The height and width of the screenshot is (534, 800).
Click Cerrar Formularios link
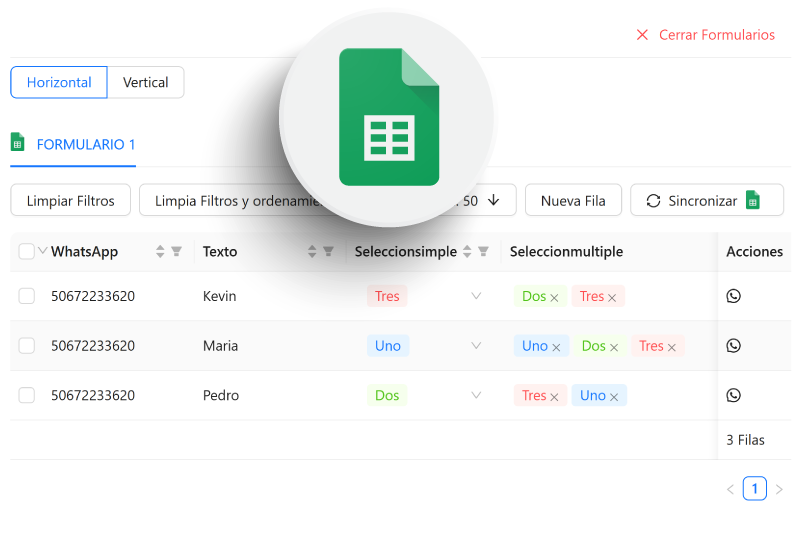coord(706,35)
